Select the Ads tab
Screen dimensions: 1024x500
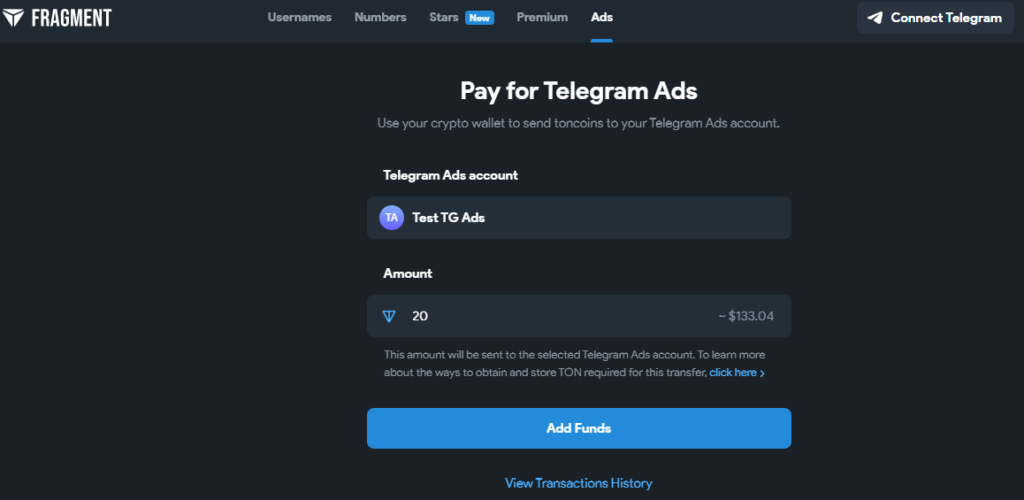click(x=601, y=18)
